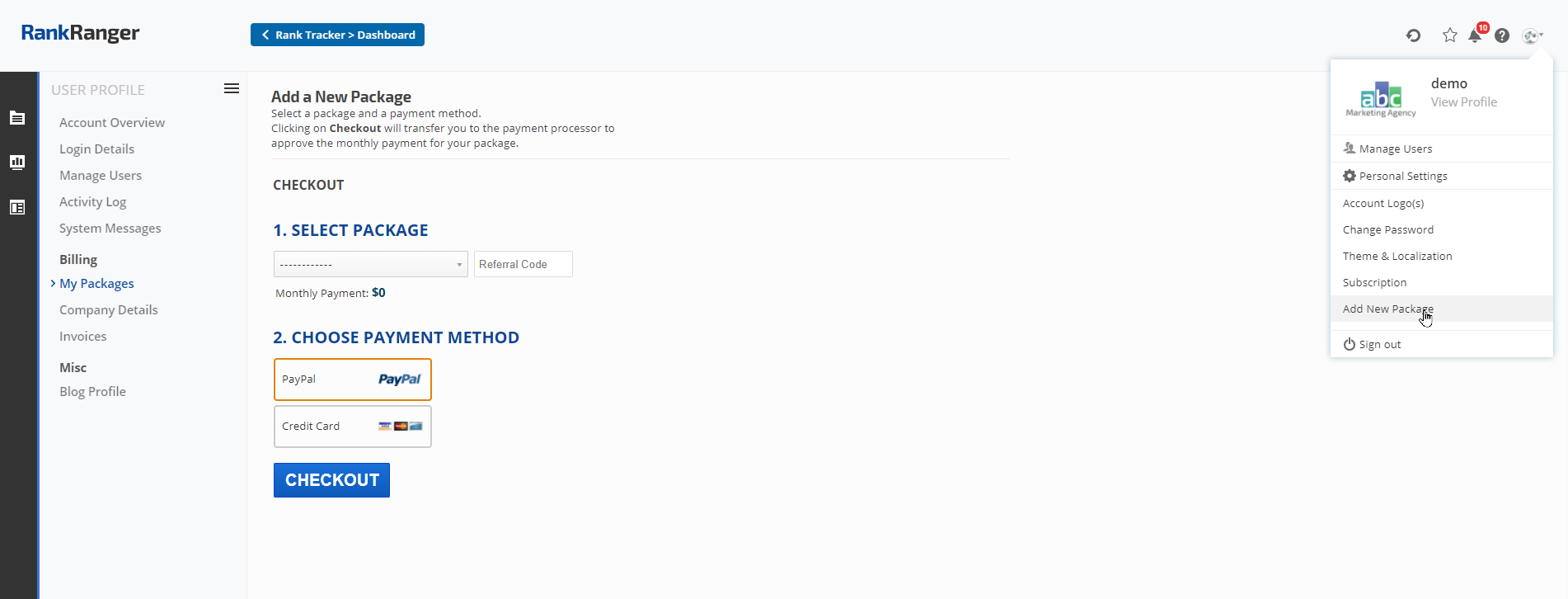Open Account Overview in the sidebar
The width and height of the screenshot is (1568, 599).
pyautogui.click(x=112, y=123)
